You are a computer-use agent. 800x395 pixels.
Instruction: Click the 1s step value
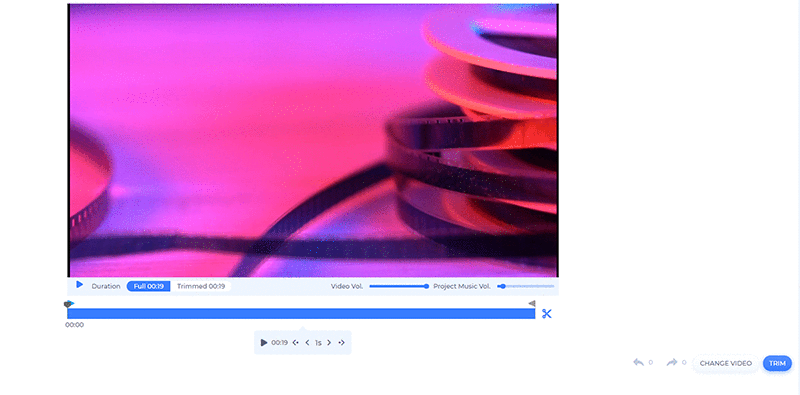(318, 343)
